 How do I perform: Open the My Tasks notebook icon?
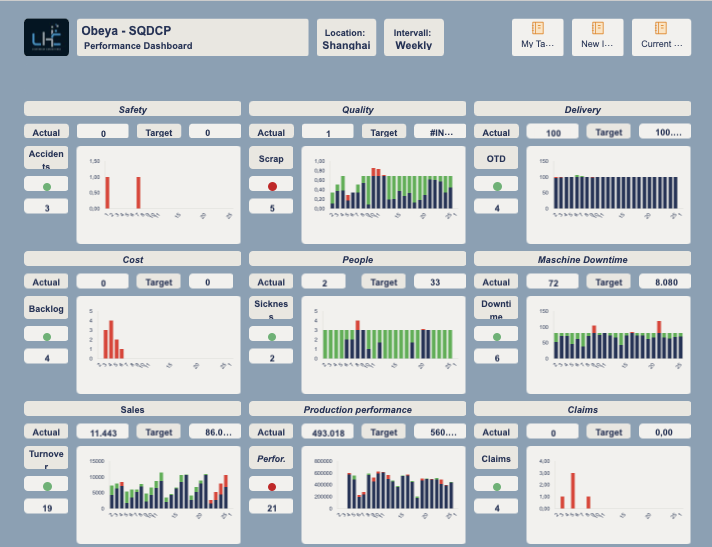pyautogui.click(x=537, y=29)
